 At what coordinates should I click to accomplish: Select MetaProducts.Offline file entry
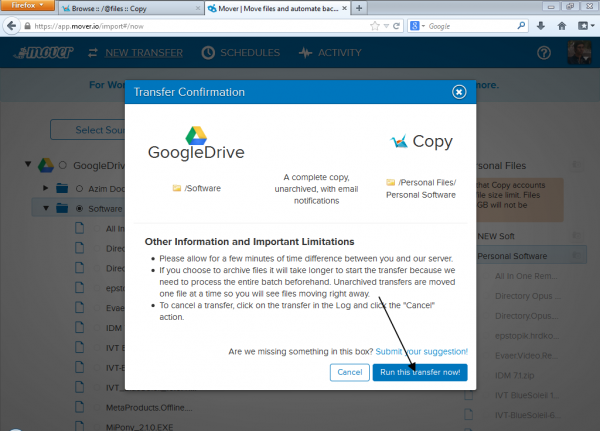point(149,408)
